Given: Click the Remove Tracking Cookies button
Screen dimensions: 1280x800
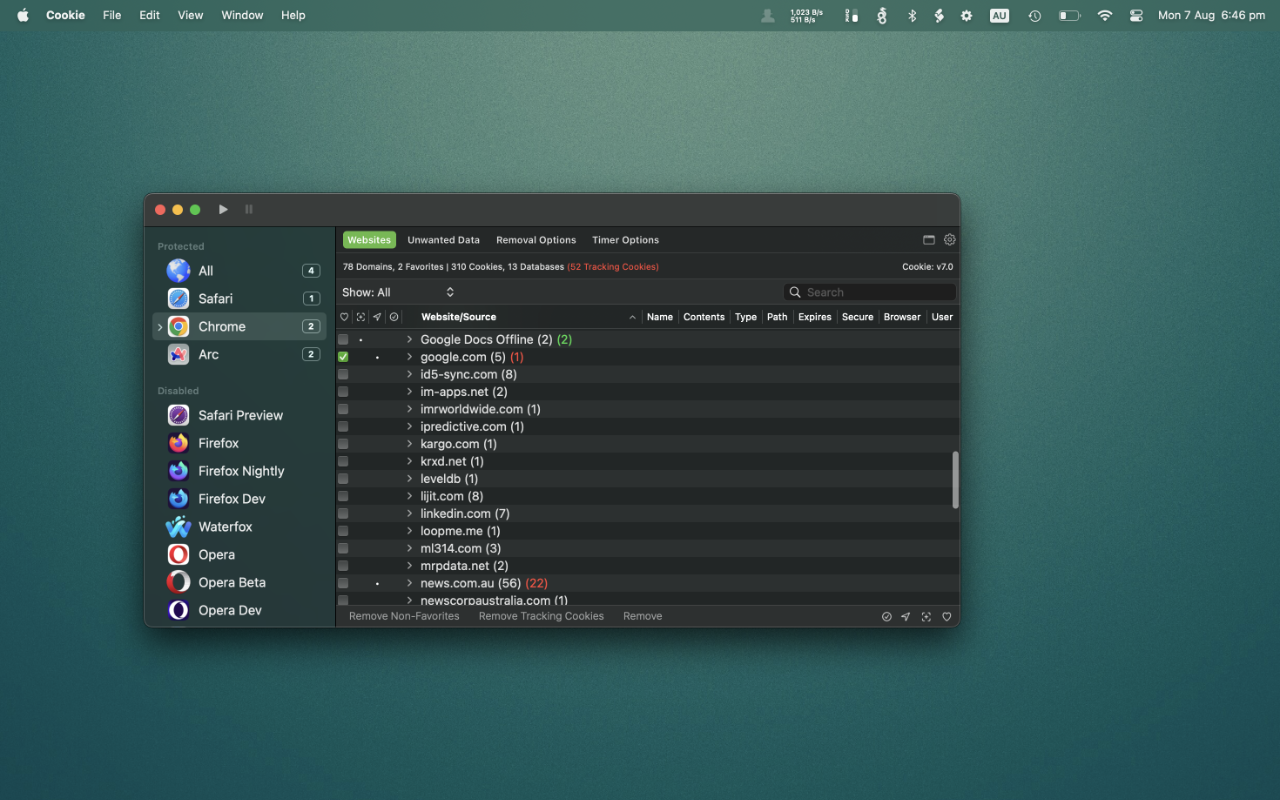Looking at the screenshot, I should coord(541,617).
